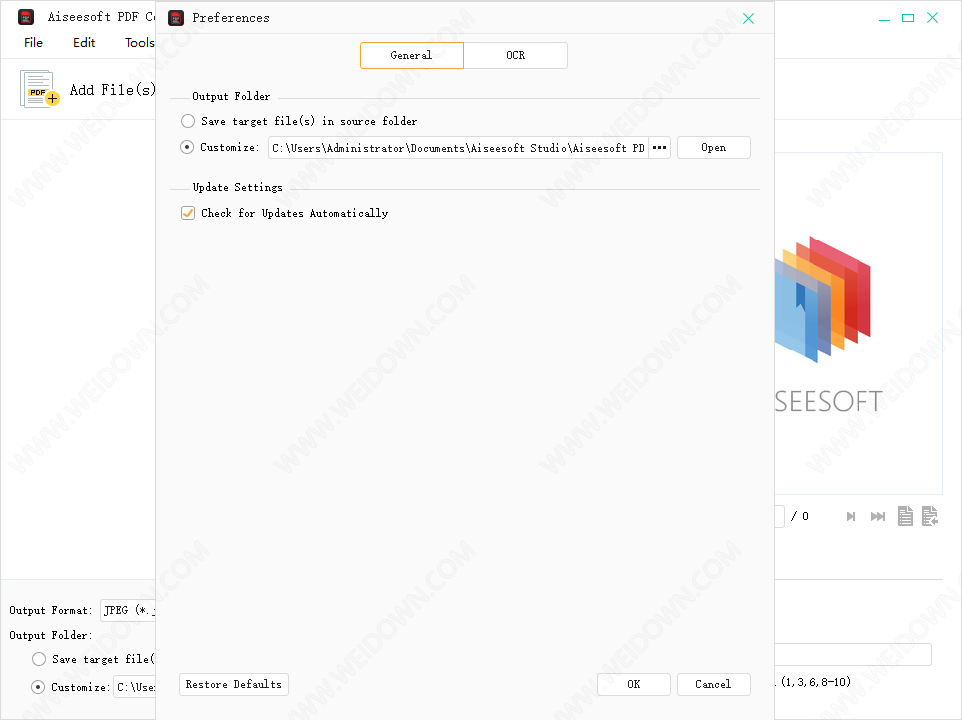Click the Customize output path field in Preferences
The height and width of the screenshot is (720, 962).
point(458,148)
